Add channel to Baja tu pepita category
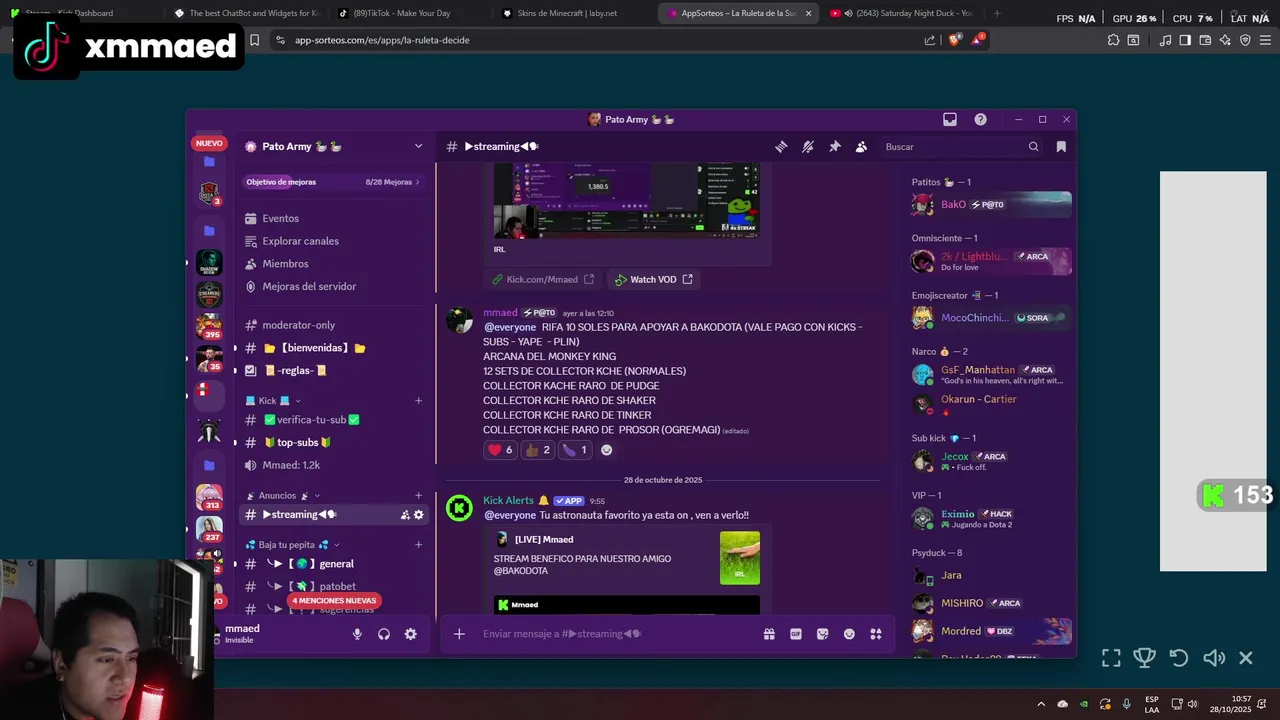Screen dimensions: 1280x720 point(418,545)
